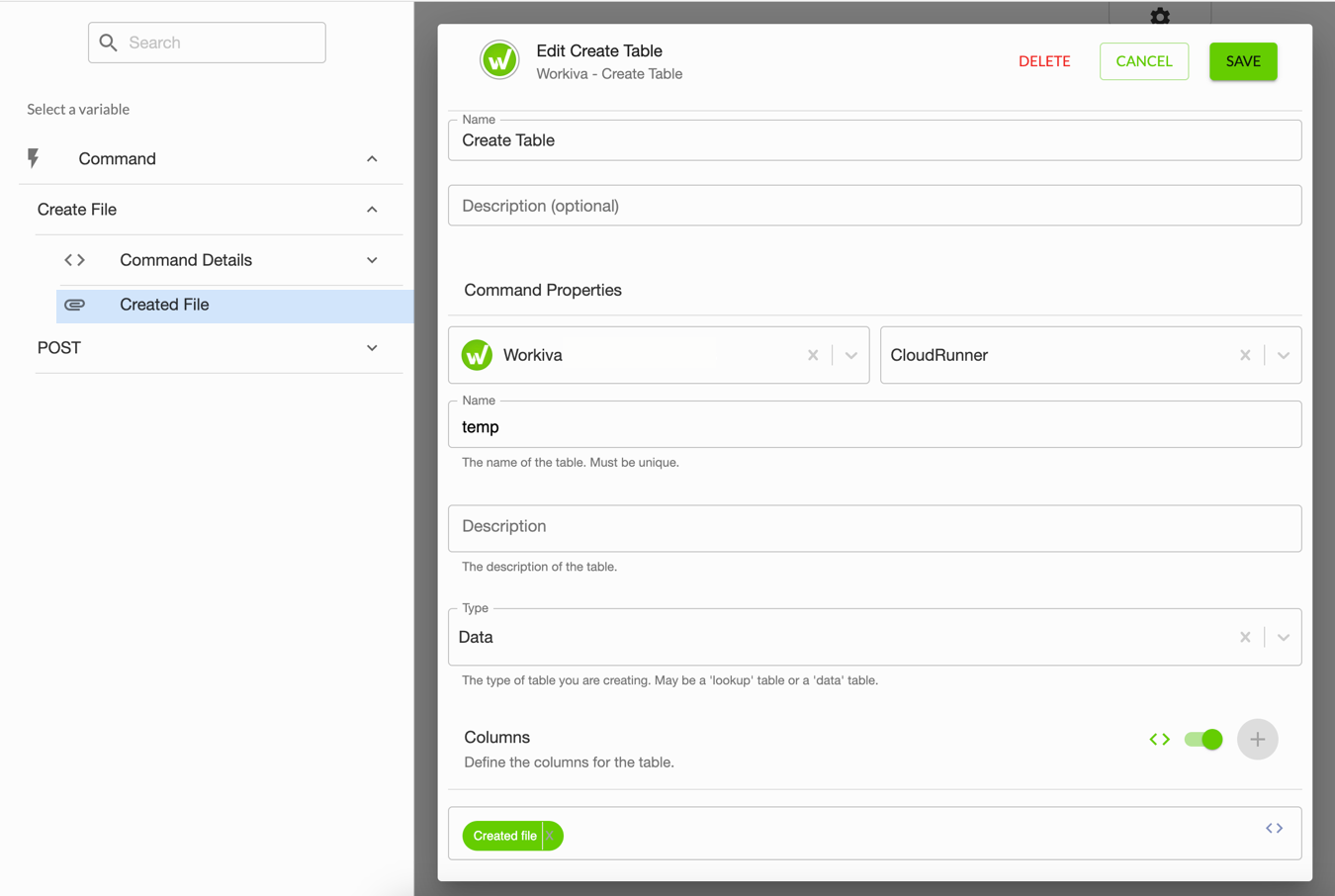Click the Description (optional) field
Viewport: 1335px width, 896px height.
coord(874,206)
